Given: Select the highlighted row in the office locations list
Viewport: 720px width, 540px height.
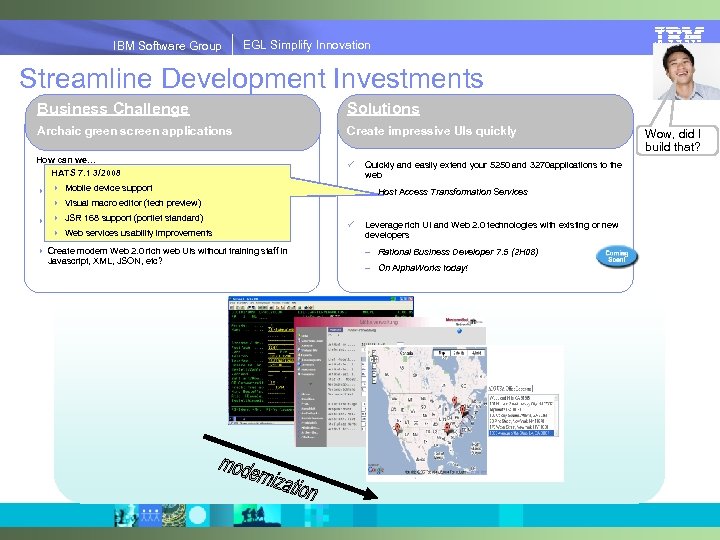Looking at the screenshot, I should tap(521, 433).
